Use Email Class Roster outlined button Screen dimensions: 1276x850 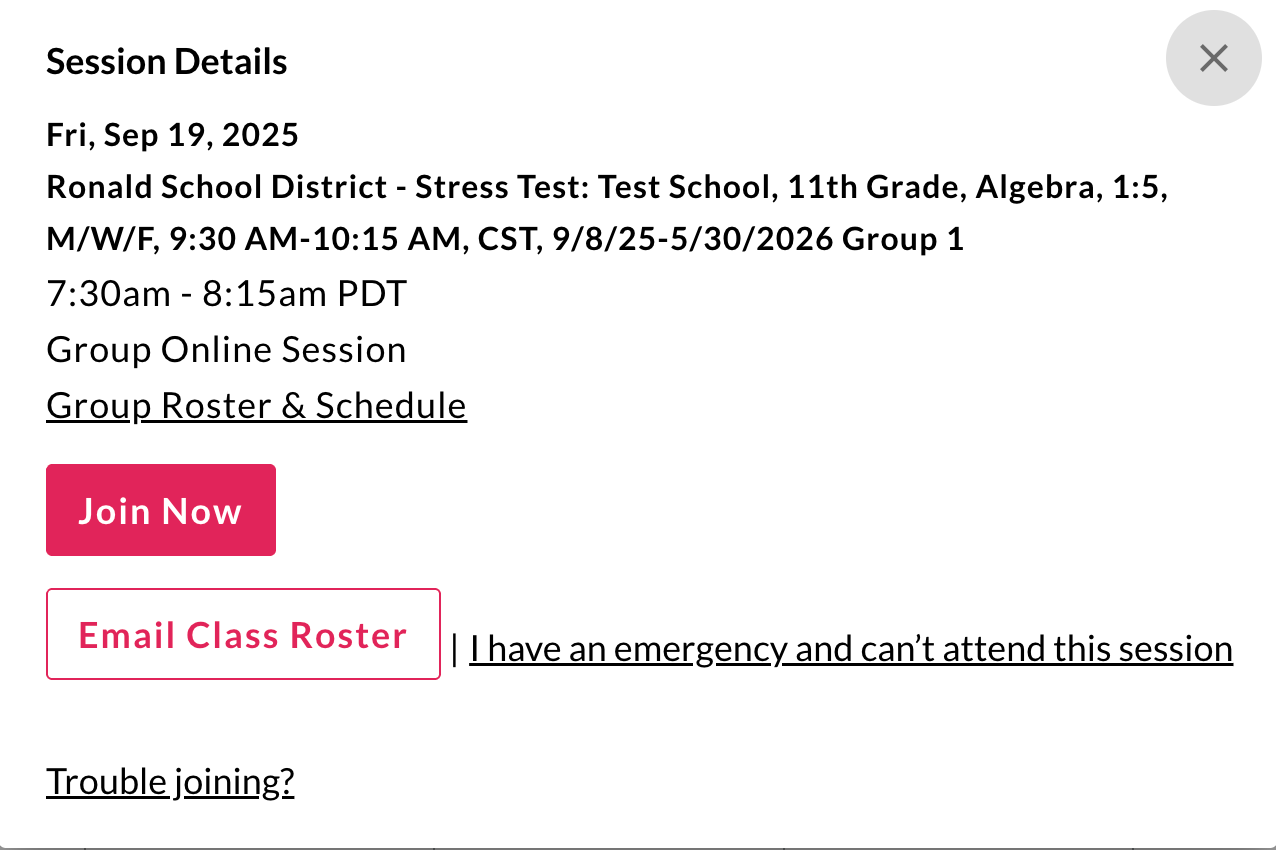click(x=242, y=633)
